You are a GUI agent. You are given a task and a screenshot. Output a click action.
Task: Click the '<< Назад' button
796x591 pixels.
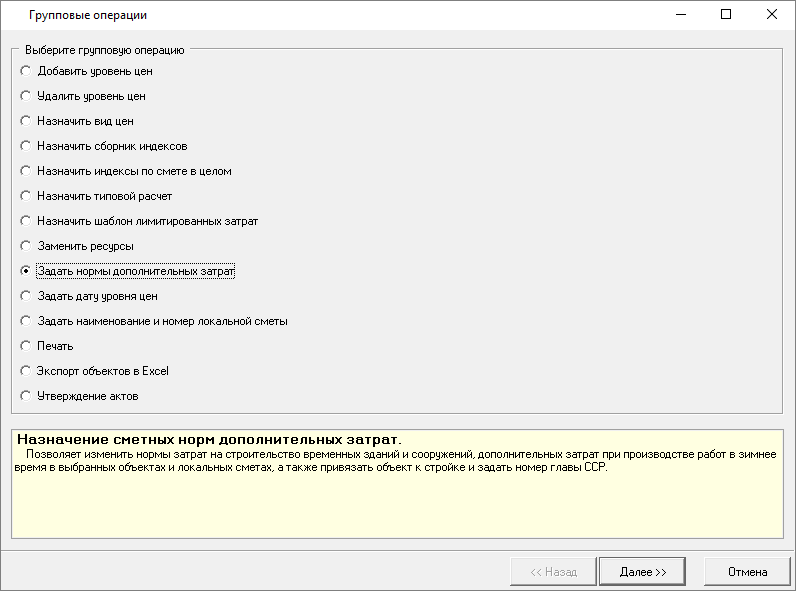coord(553,572)
